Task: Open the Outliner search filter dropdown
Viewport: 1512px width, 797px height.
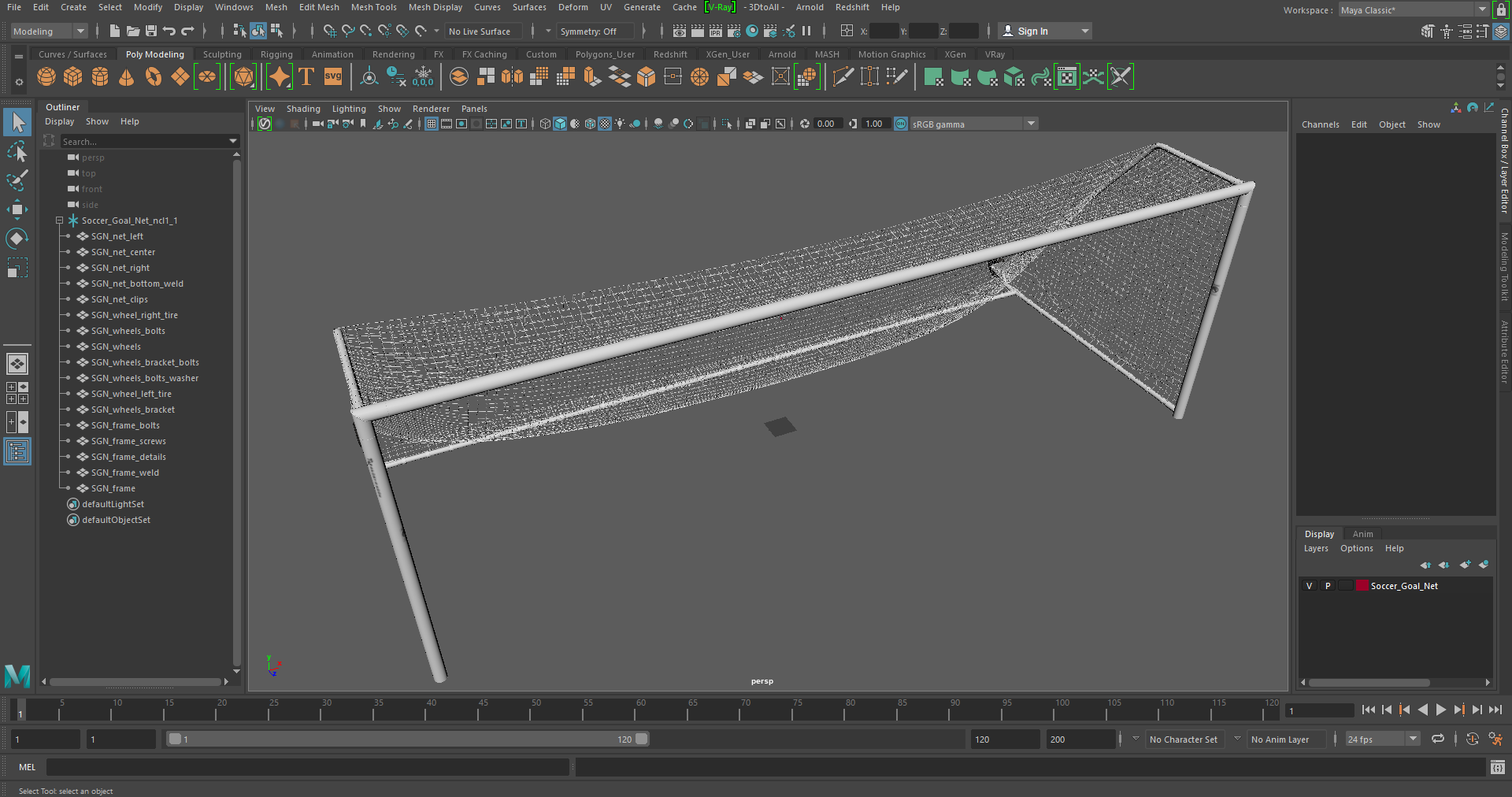Action: click(233, 141)
